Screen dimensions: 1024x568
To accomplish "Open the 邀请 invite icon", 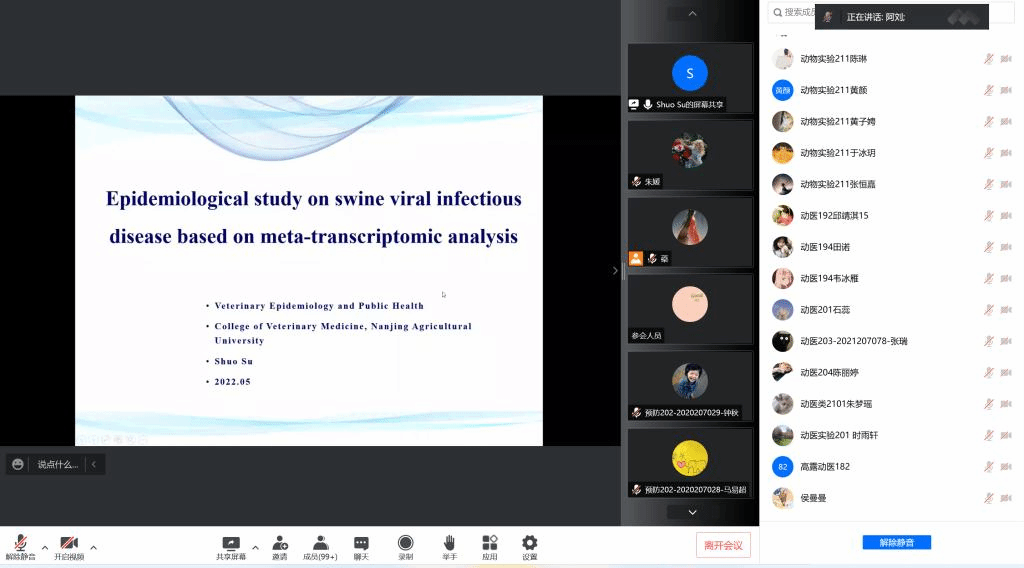I will pyautogui.click(x=280, y=543).
